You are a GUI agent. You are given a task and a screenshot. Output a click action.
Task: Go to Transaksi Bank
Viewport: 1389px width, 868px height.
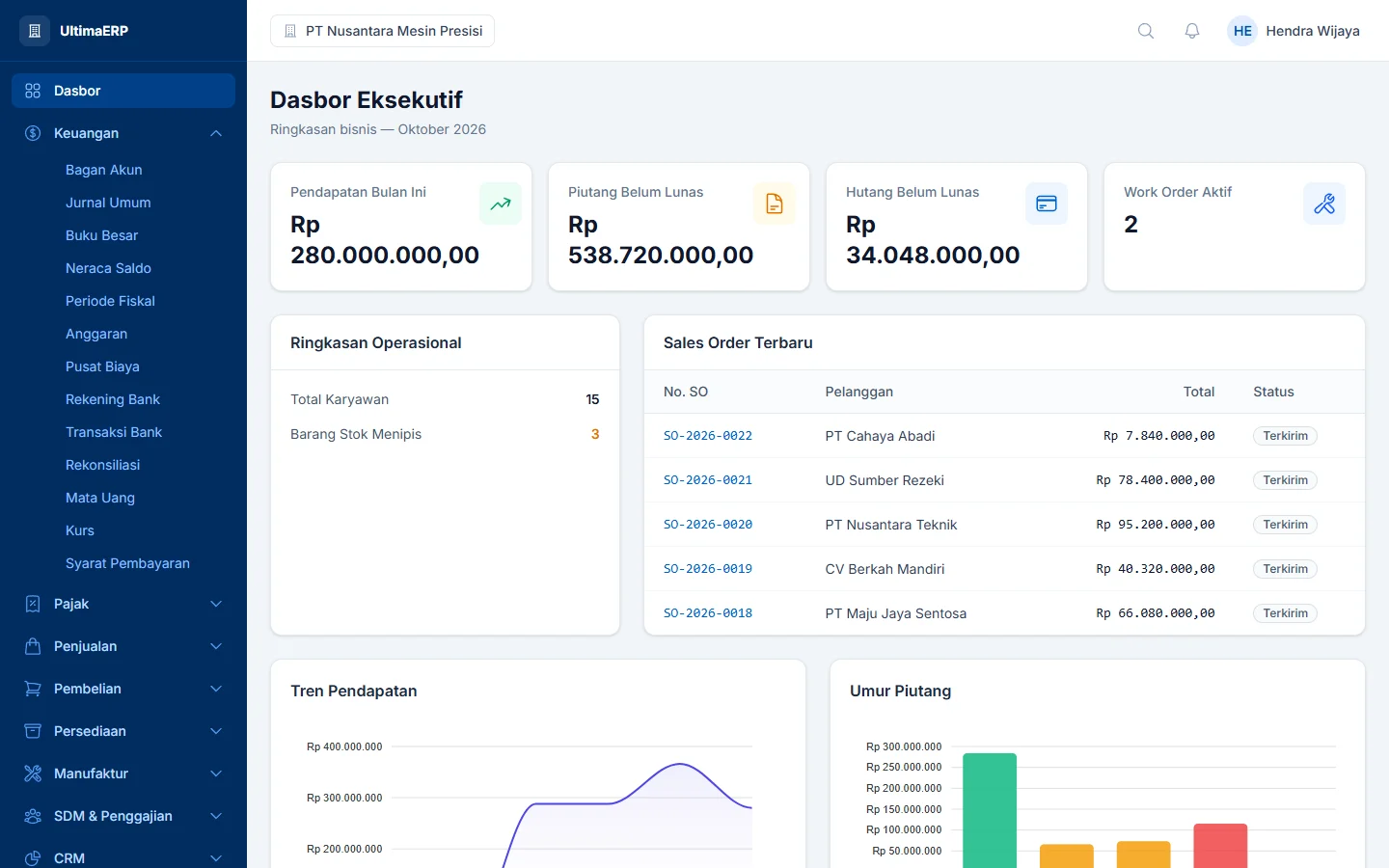114,432
